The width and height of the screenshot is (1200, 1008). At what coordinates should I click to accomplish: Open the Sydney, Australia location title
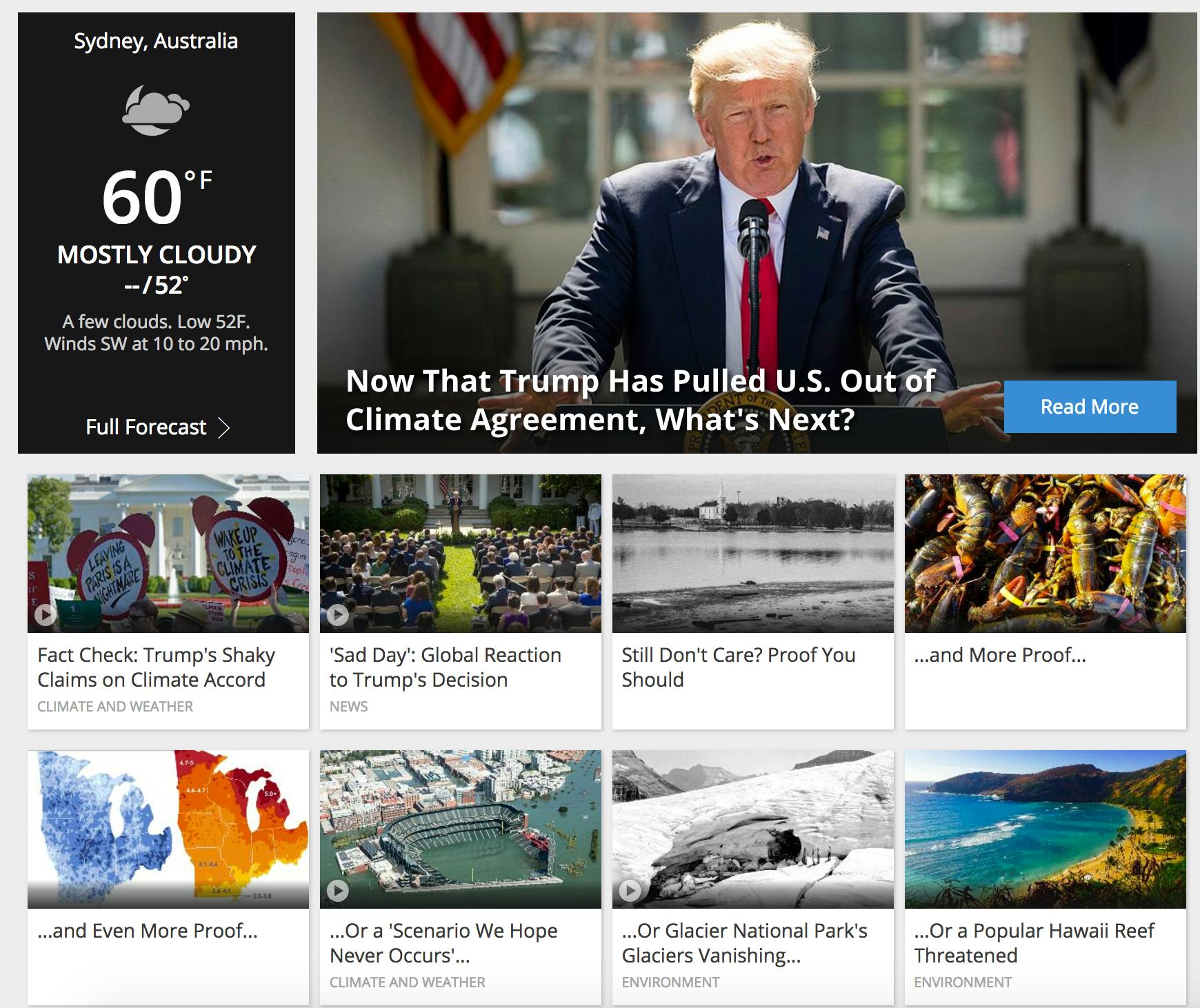(156, 41)
